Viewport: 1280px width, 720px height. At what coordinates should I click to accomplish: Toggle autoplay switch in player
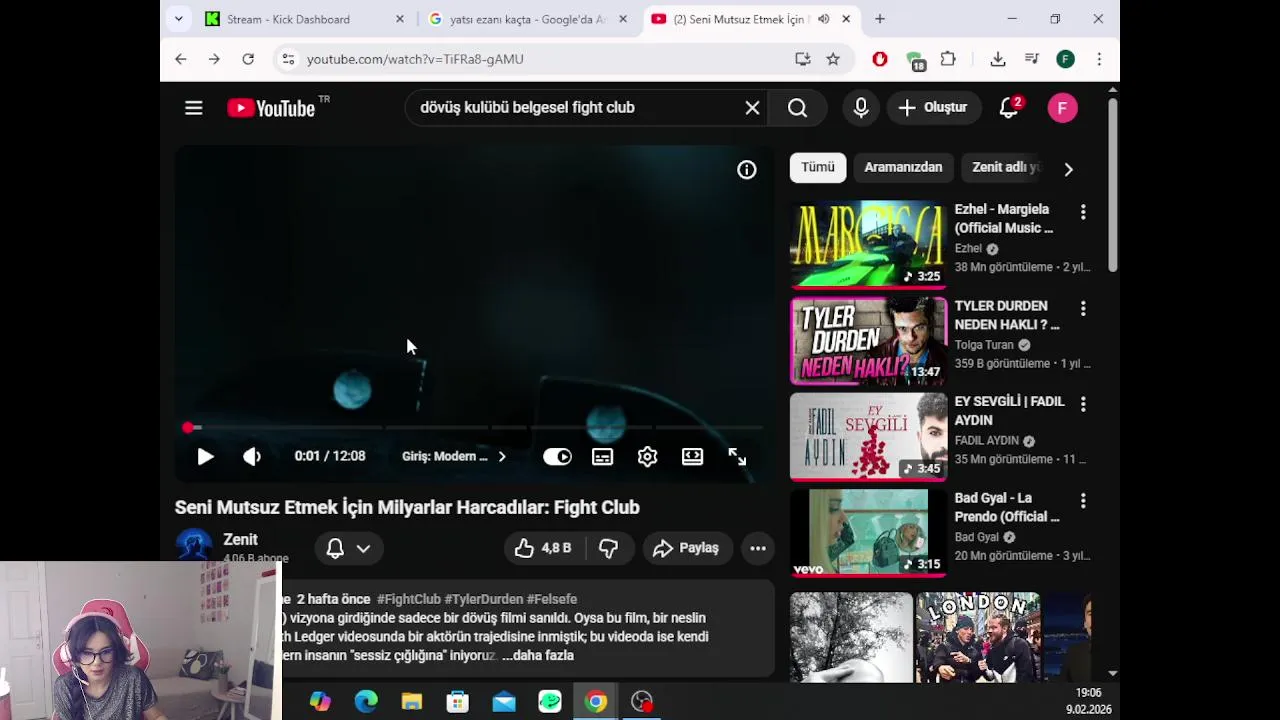tap(557, 456)
